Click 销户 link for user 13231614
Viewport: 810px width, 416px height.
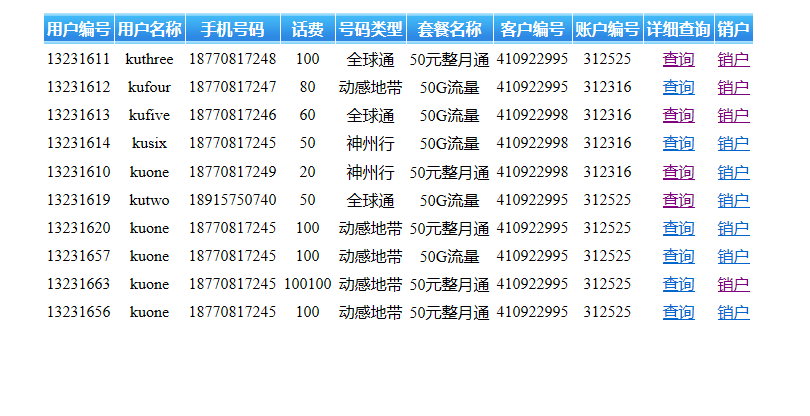pyautogui.click(x=733, y=143)
